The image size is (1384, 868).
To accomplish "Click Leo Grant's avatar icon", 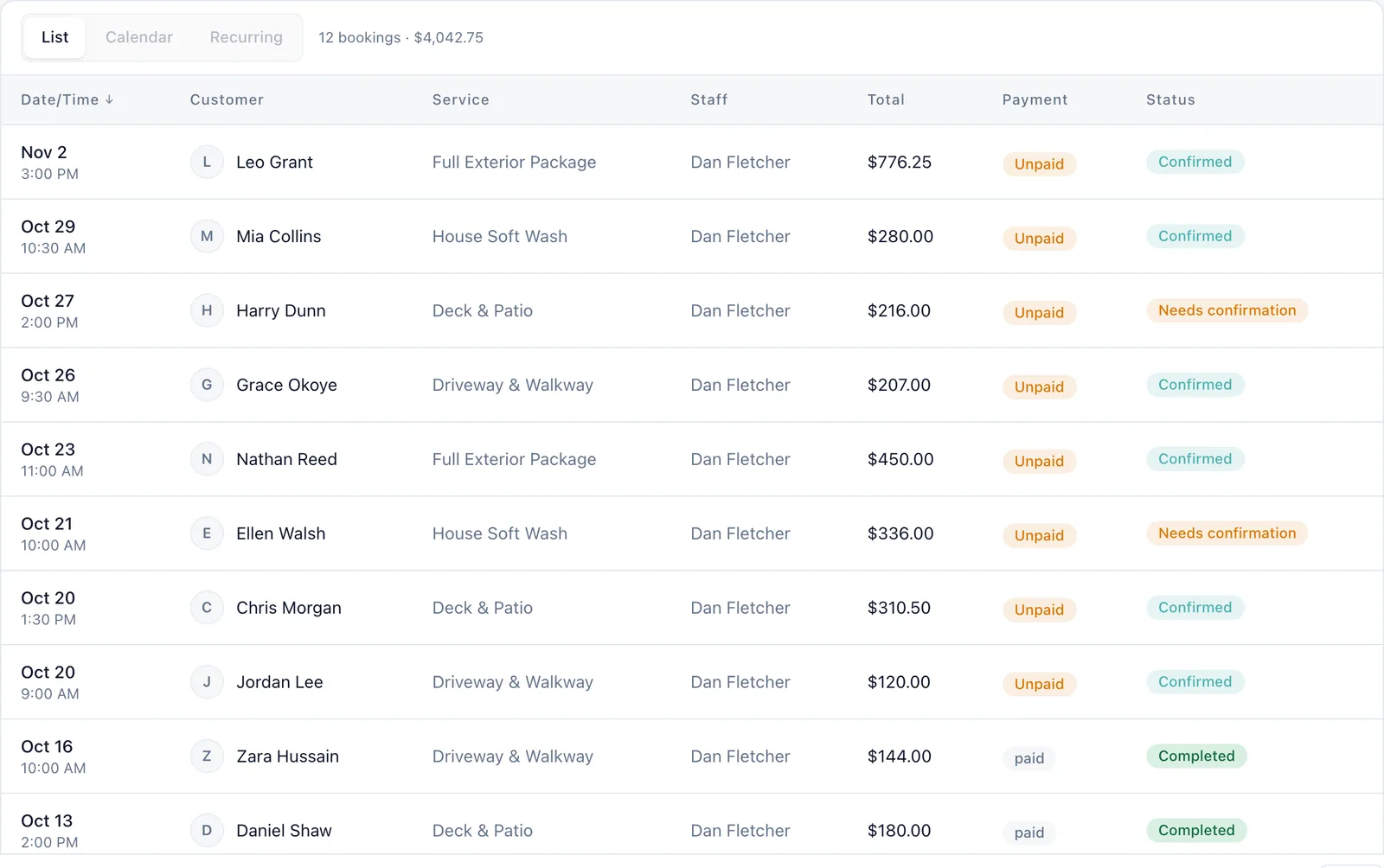I will click(207, 162).
